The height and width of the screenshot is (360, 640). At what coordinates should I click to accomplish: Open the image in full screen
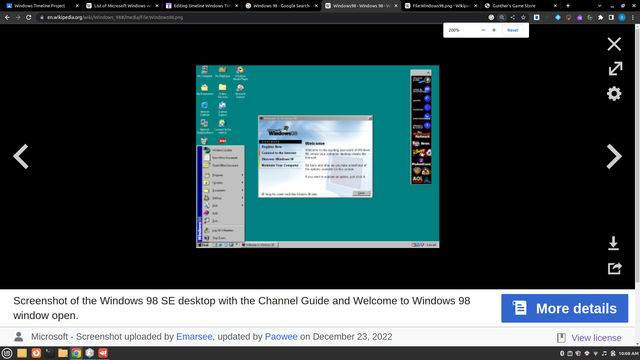coord(615,68)
